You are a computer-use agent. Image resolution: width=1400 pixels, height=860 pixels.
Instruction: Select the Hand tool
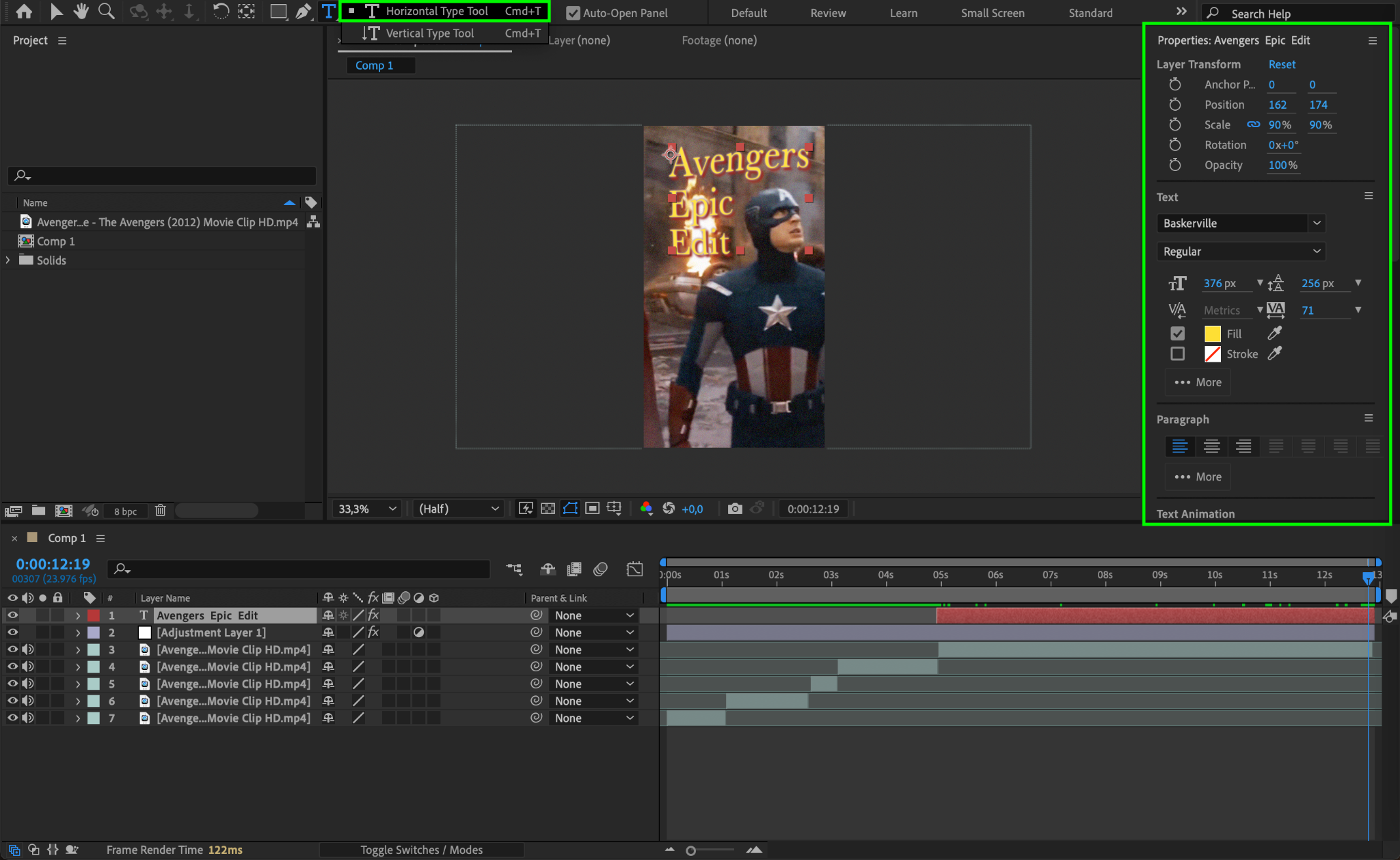(x=81, y=11)
